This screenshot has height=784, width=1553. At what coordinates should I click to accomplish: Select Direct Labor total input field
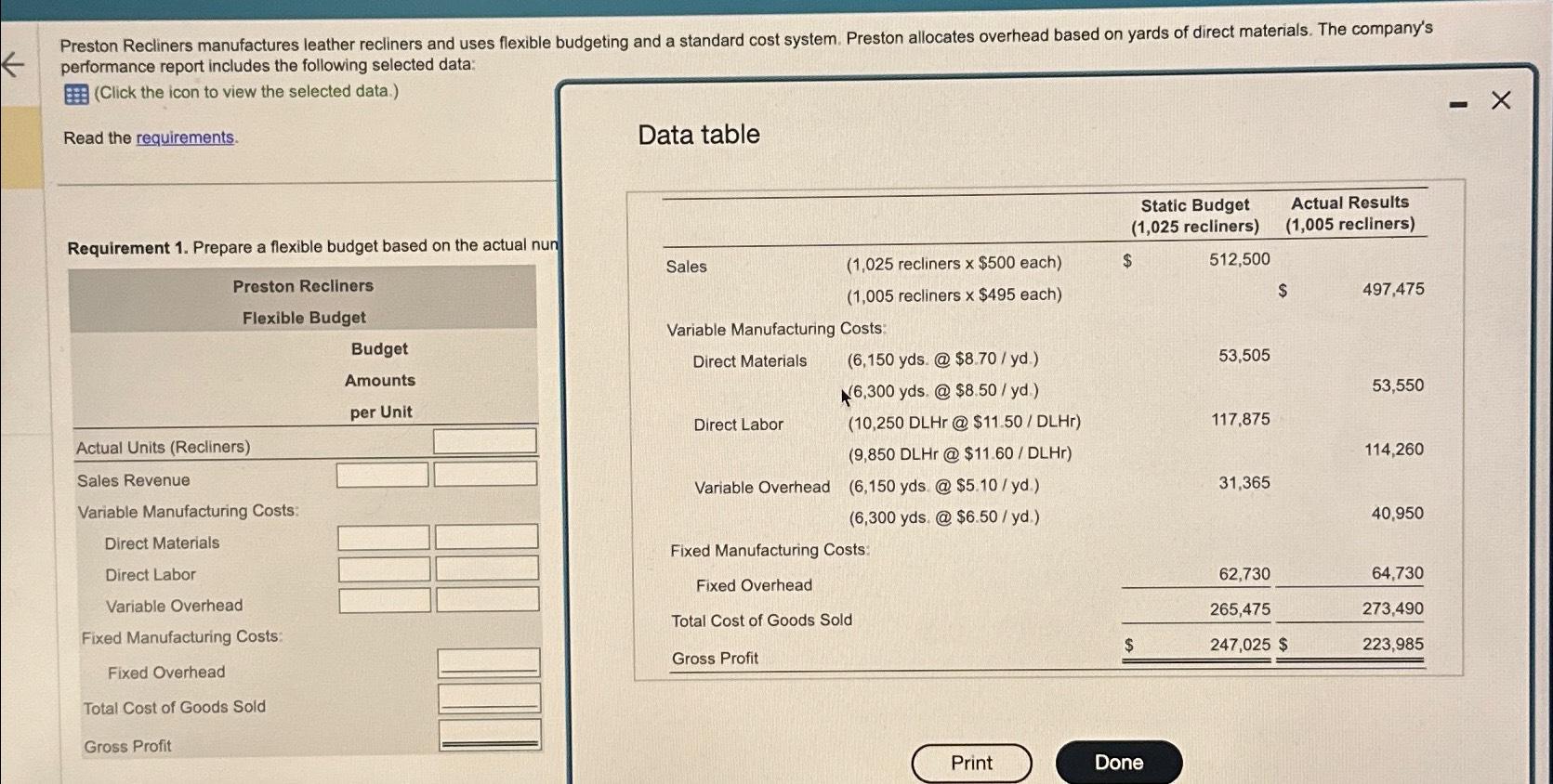point(487,568)
